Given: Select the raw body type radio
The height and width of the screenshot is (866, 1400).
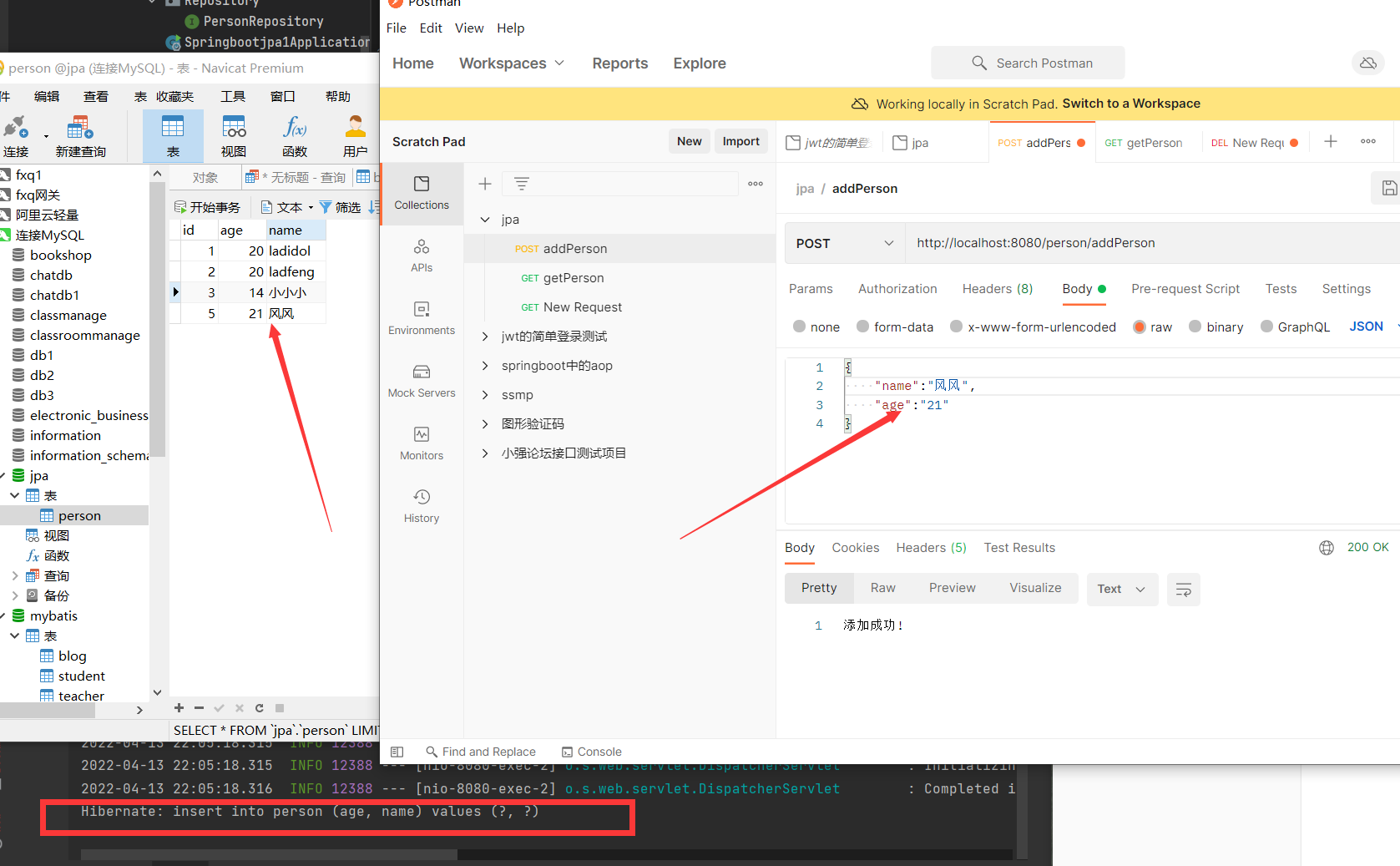Looking at the screenshot, I should [1140, 327].
